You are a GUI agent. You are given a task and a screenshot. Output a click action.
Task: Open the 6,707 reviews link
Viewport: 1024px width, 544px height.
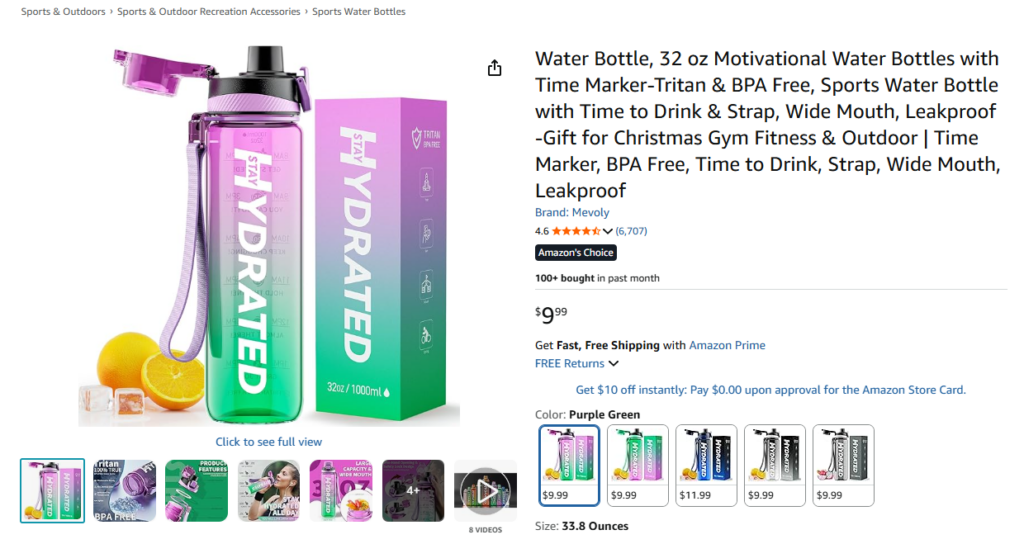tap(631, 231)
